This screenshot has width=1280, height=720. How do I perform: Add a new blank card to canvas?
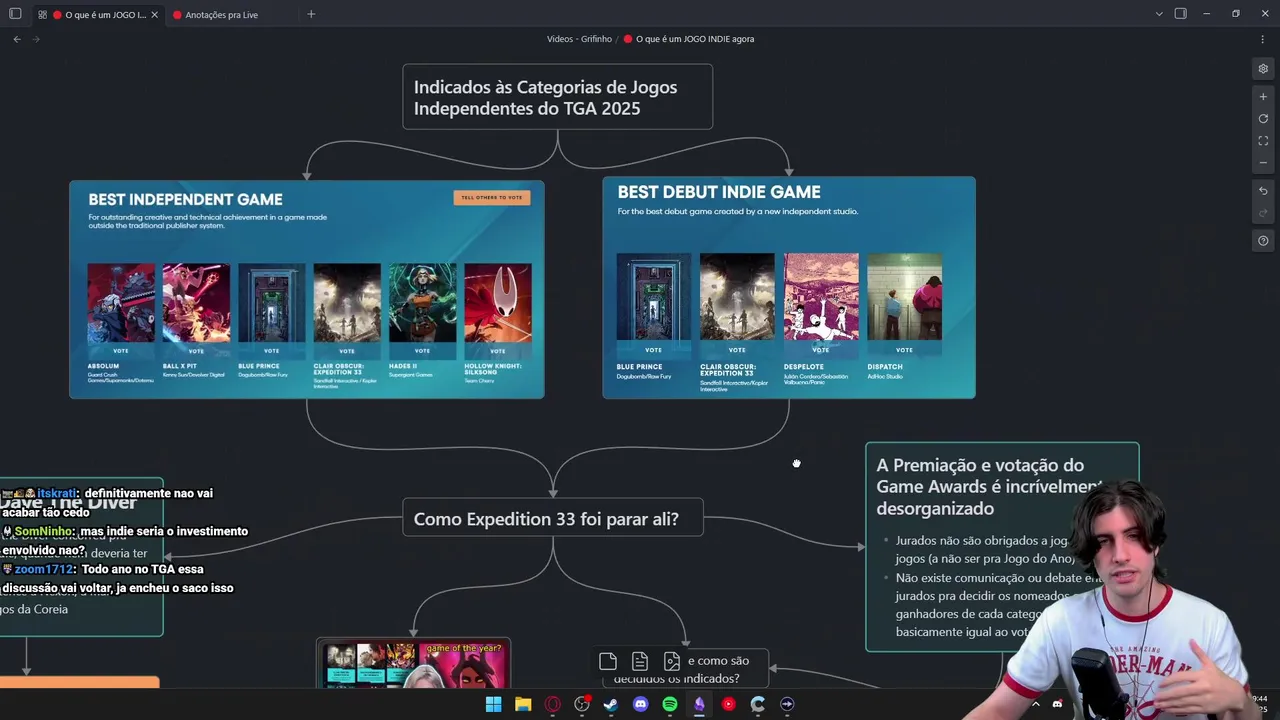(x=608, y=661)
